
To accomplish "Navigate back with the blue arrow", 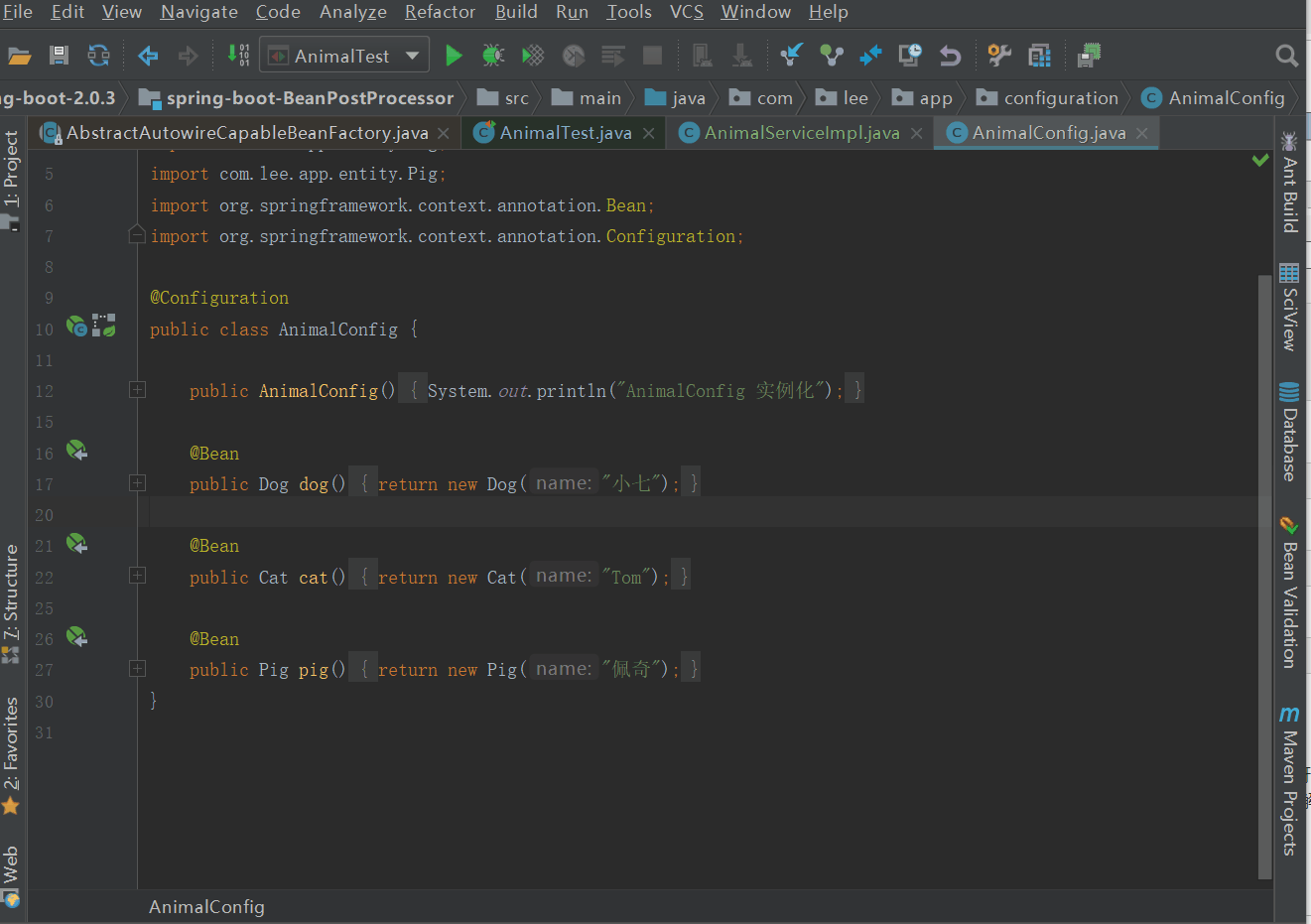I will click(148, 56).
